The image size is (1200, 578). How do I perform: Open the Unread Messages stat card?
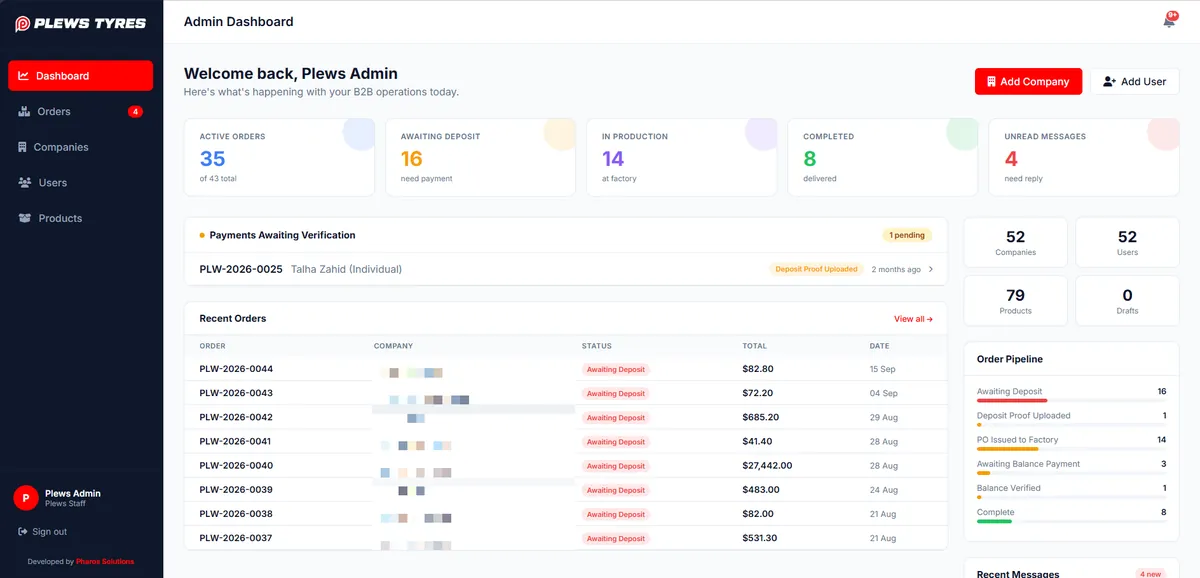click(1084, 157)
